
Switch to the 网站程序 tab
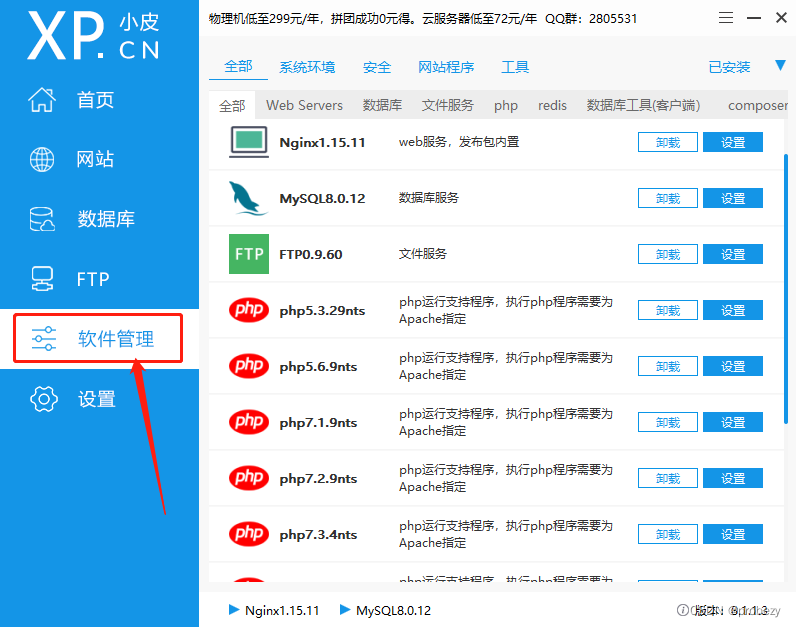(446, 67)
